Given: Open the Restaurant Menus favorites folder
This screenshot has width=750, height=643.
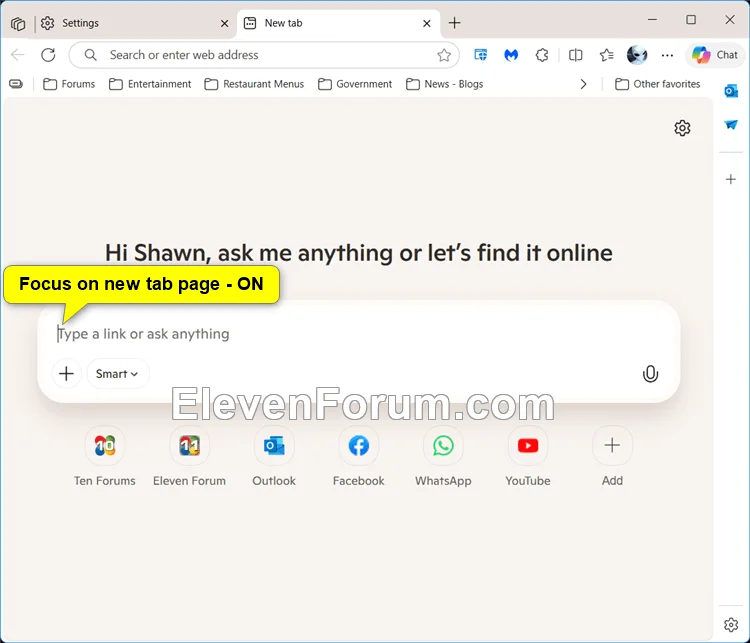Looking at the screenshot, I should 254,84.
